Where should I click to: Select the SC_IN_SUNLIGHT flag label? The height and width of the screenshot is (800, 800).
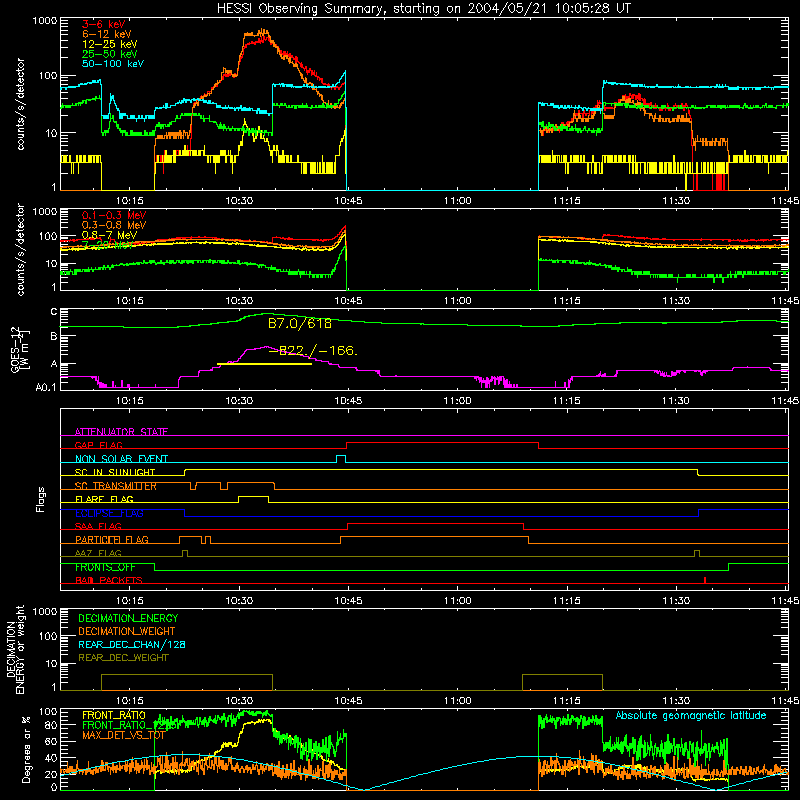click(x=115, y=472)
